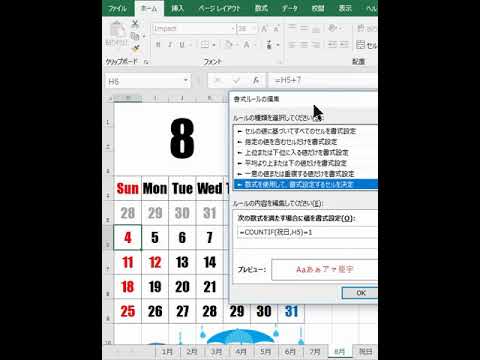Open the Impact font name dropdown
Image resolution: width=480 pixels, height=360 pixels.
tap(233, 29)
